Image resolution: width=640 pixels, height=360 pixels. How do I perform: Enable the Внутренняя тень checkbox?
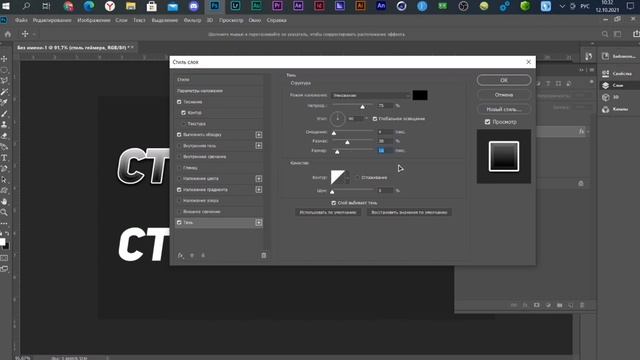(x=179, y=146)
